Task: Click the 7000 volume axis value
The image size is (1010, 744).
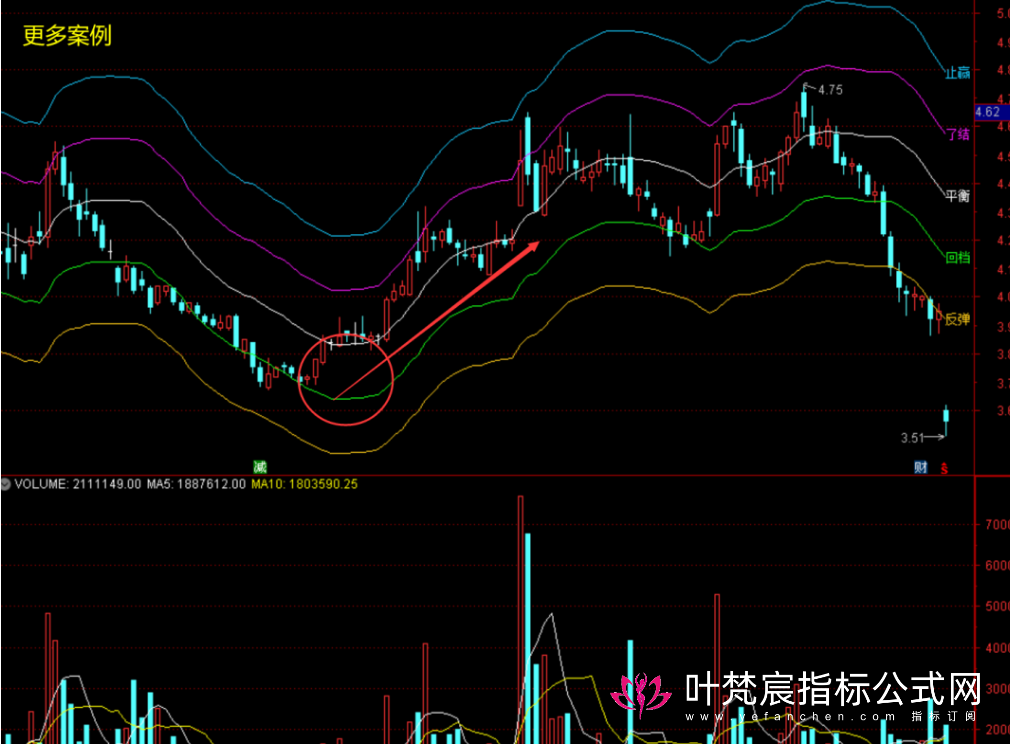Action: (x=997, y=524)
